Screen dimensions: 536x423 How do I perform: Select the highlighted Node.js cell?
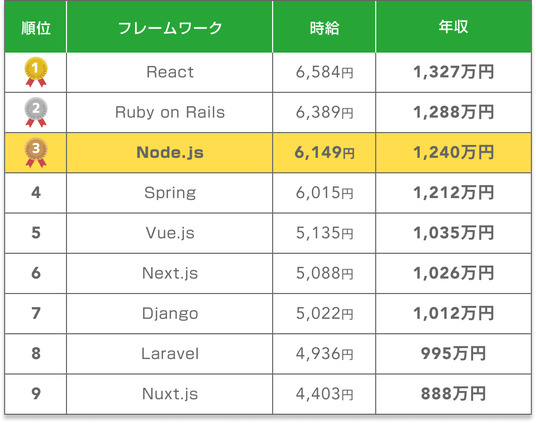pyautogui.click(x=170, y=153)
